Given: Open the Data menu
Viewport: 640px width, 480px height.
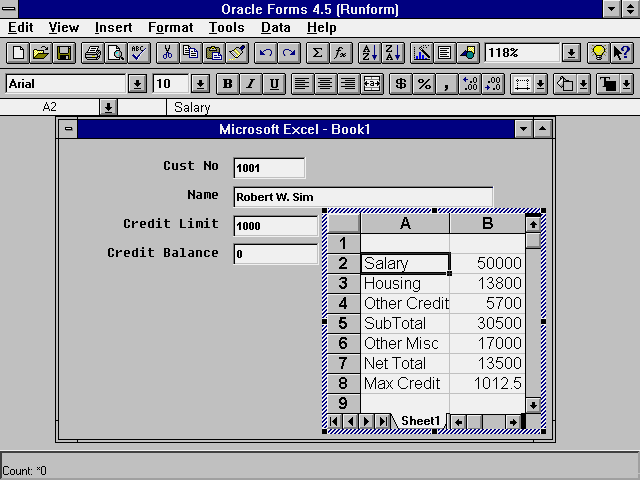Looking at the screenshot, I should [x=275, y=28].
